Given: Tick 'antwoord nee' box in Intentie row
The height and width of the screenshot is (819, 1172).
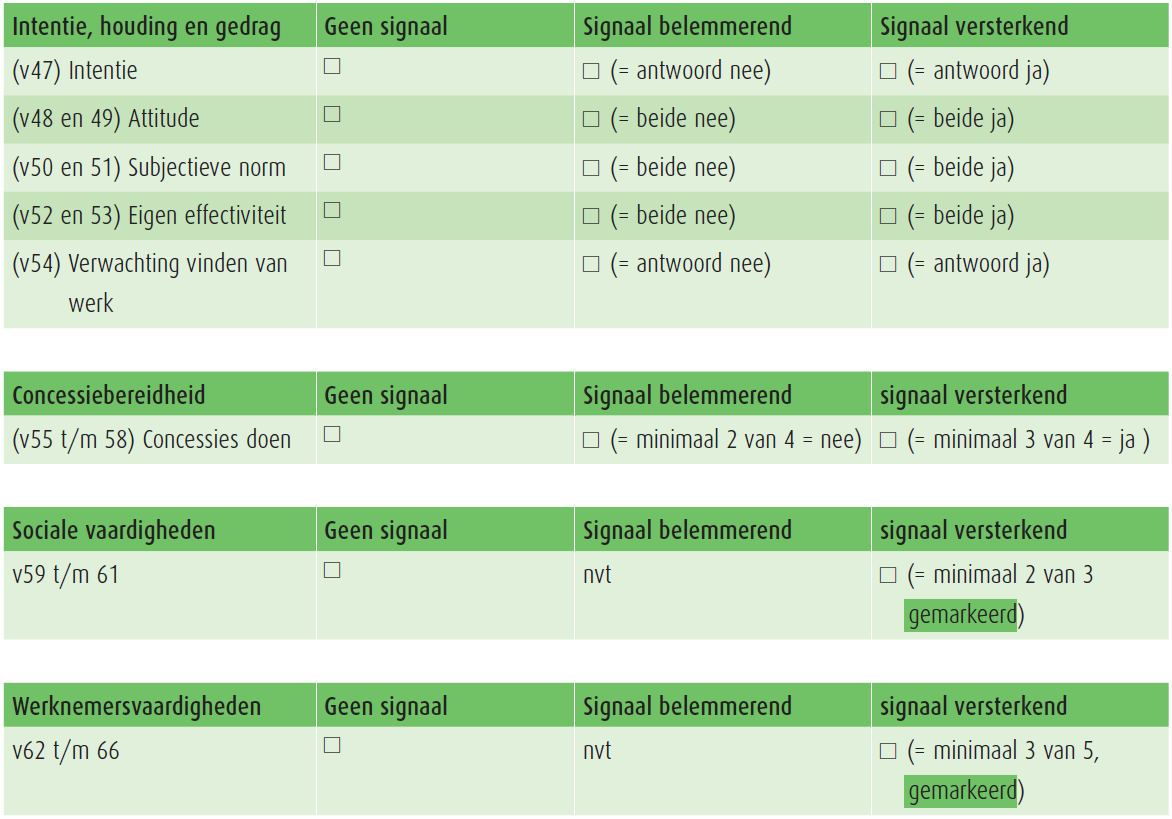Looking at the screenshot, I should [591, 72].
